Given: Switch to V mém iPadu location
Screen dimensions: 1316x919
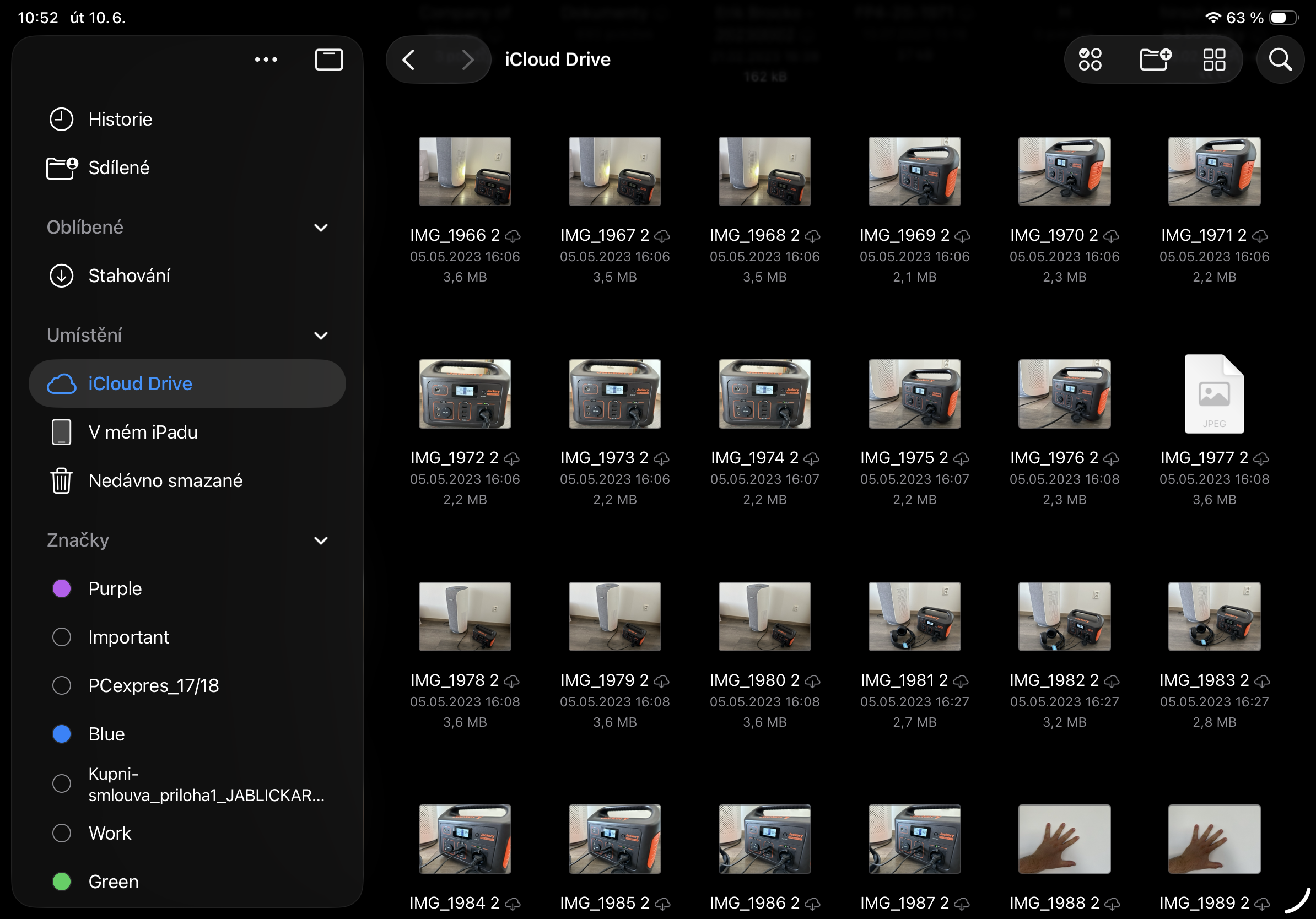Looking at the screenshot, I should coord(142,432).
